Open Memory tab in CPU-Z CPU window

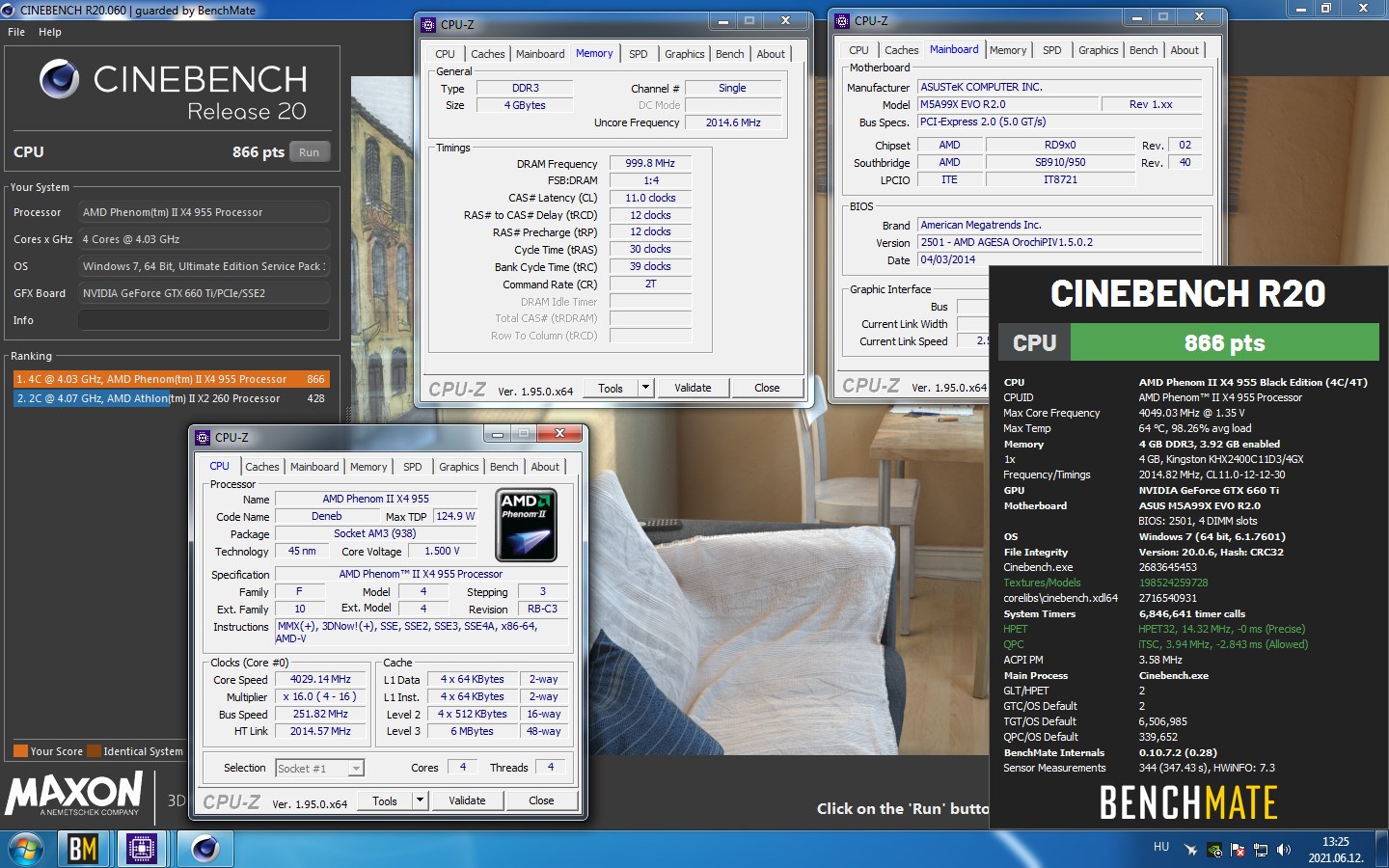point(368,467)
